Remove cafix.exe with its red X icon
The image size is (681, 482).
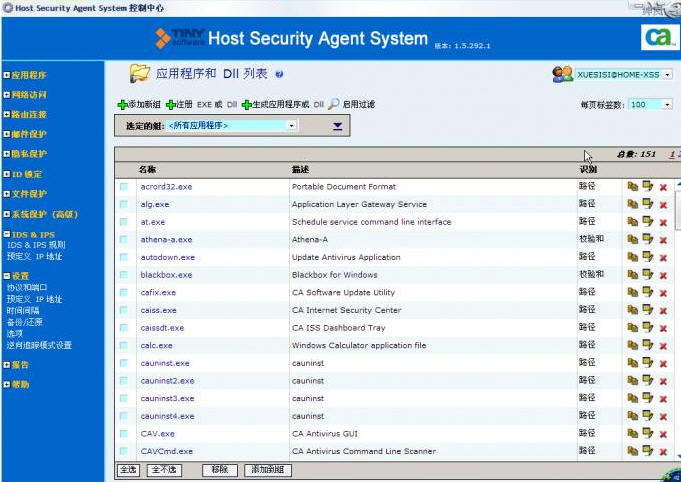[663, 293]
